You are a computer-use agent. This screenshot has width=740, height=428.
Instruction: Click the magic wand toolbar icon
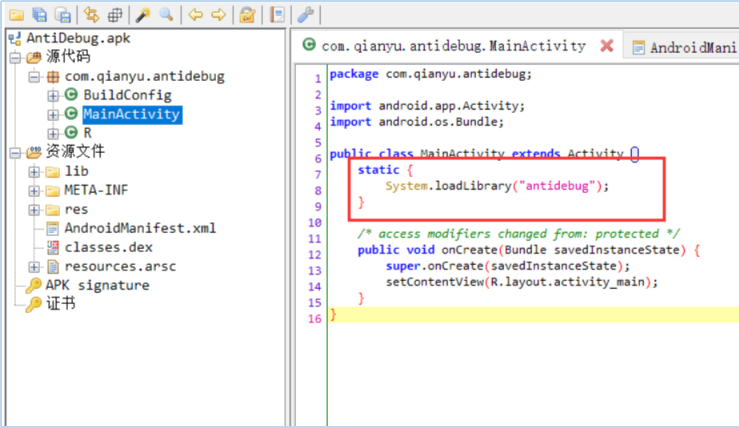pyautogui.click(x=143, y=15)
